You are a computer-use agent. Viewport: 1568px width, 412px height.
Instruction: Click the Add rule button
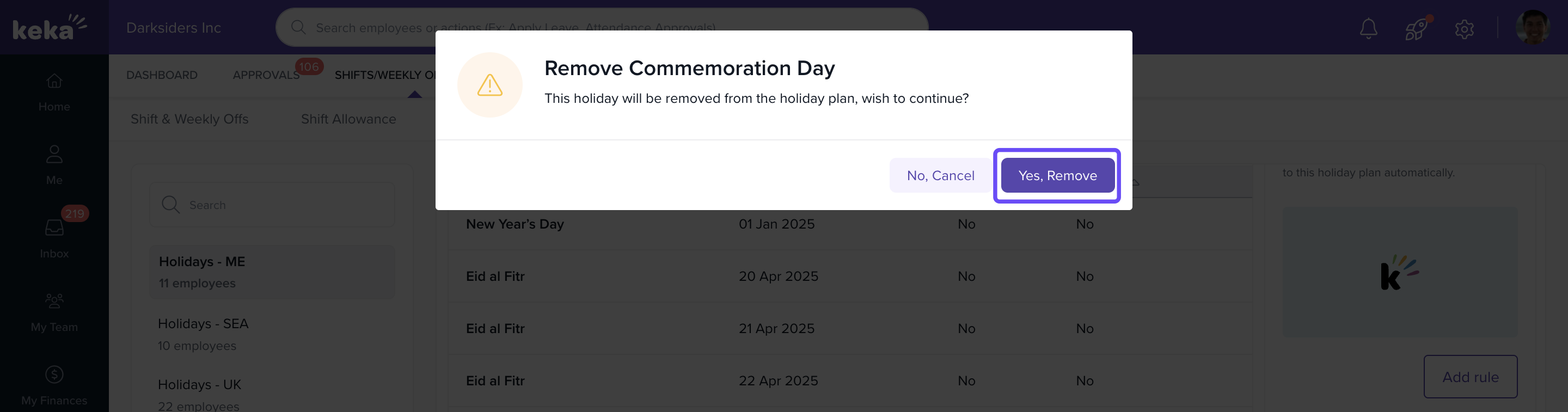[1470, 377]
